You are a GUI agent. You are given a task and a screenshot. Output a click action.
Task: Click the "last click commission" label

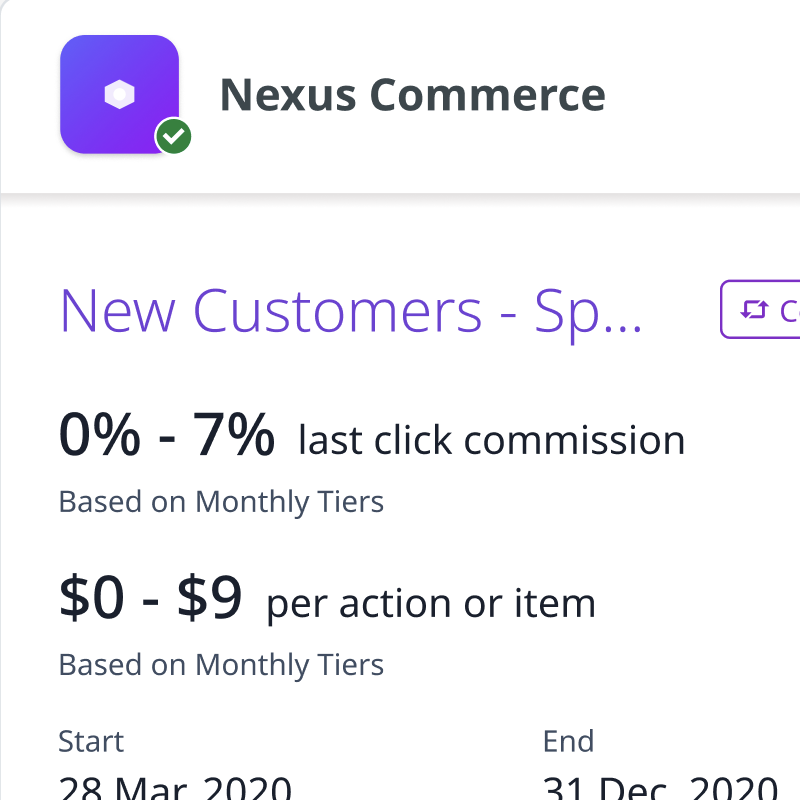(x=491, y=440)
